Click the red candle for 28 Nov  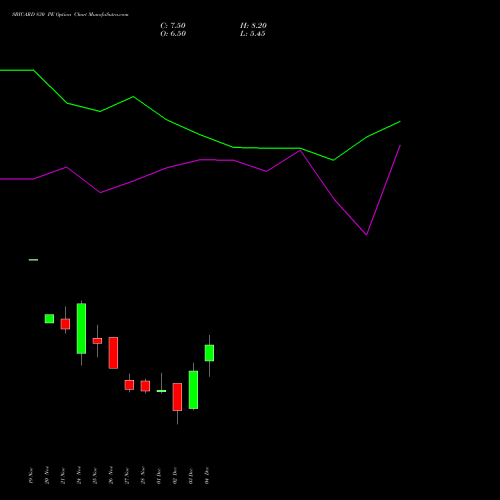(x=145, y=386)
